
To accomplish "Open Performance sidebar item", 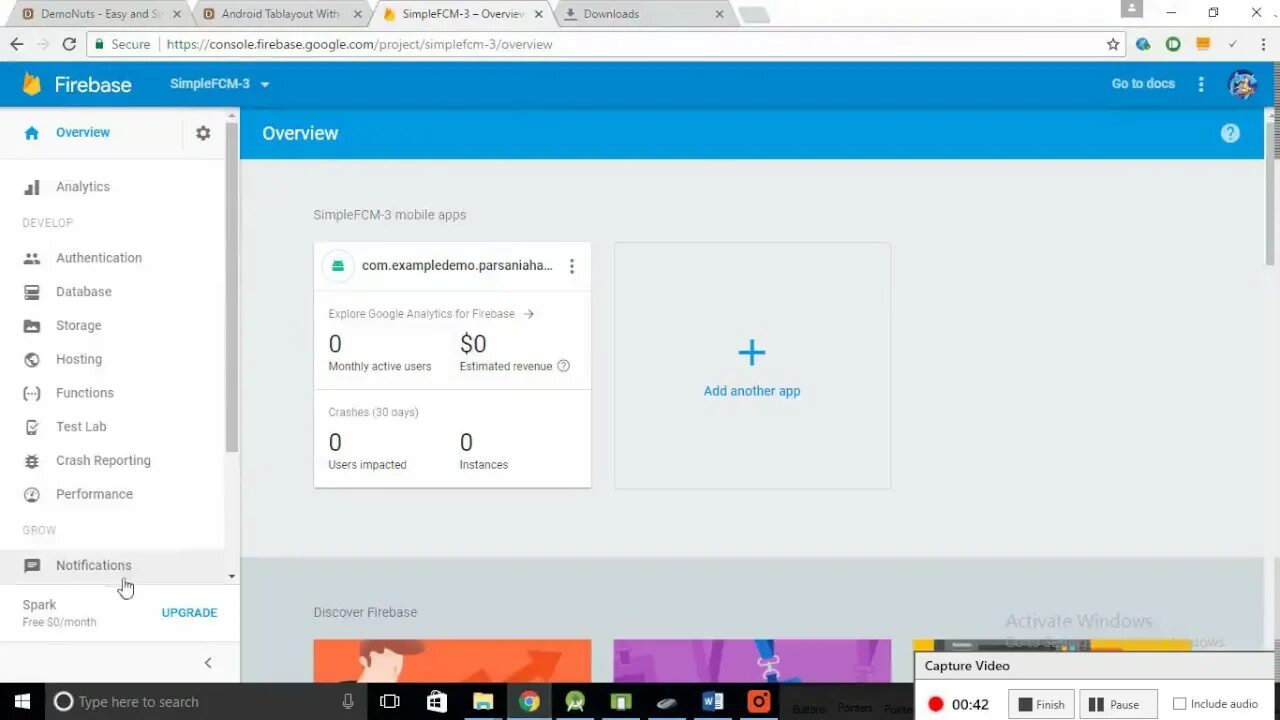I will 94,495.
